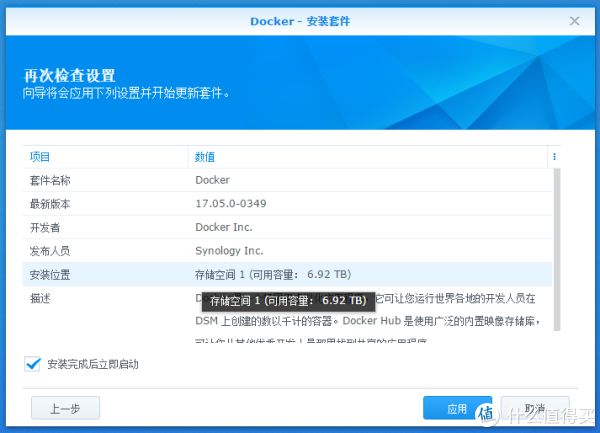Close the Docker install dialog
This screenshot has height=433, width=600.
(574, 20)
